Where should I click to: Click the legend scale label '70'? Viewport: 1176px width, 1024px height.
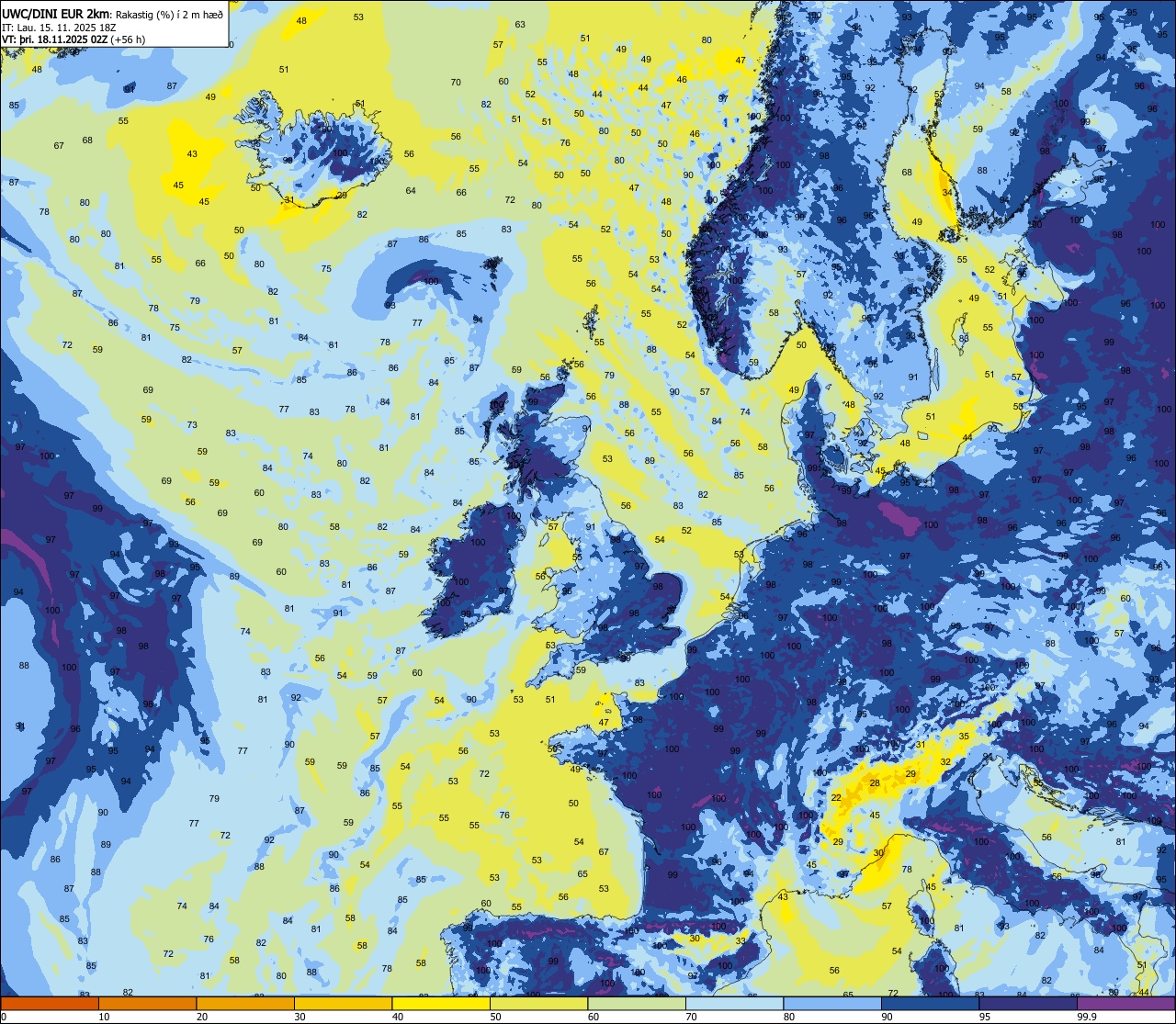point(691,1017)
